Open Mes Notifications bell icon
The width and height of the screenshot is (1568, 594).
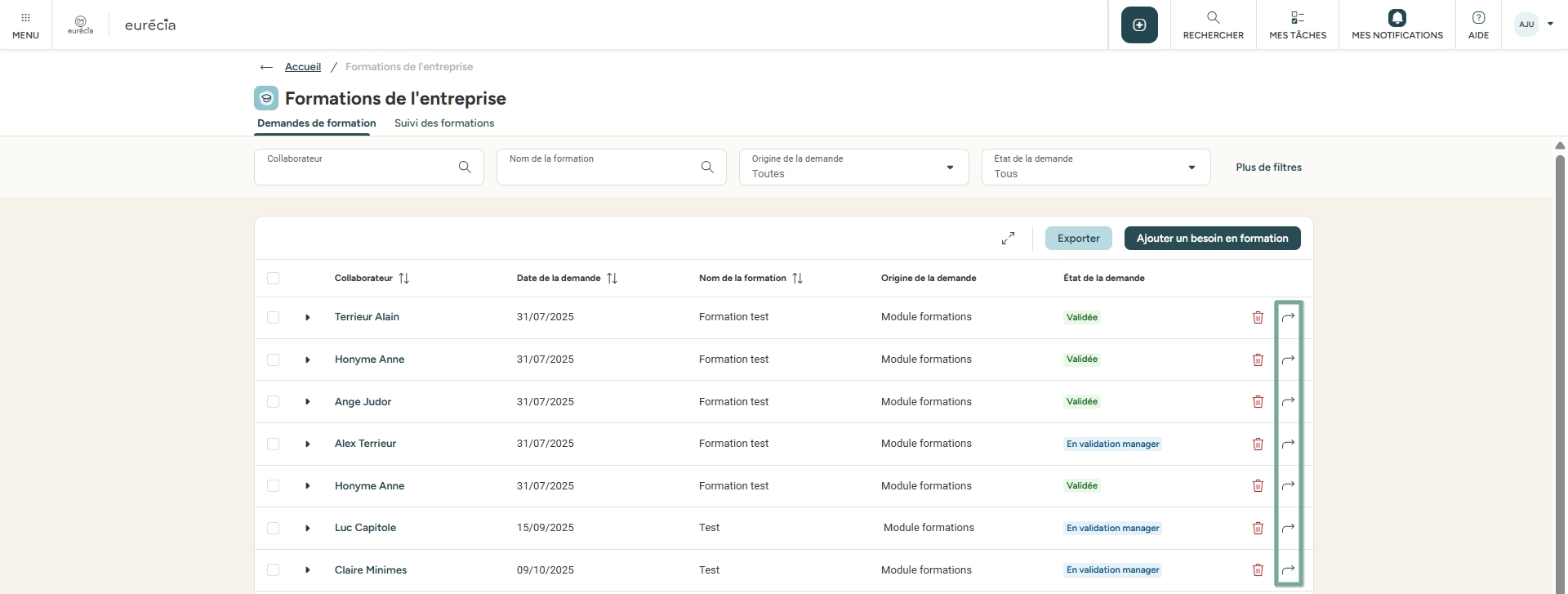click(x=1396, y=18)
